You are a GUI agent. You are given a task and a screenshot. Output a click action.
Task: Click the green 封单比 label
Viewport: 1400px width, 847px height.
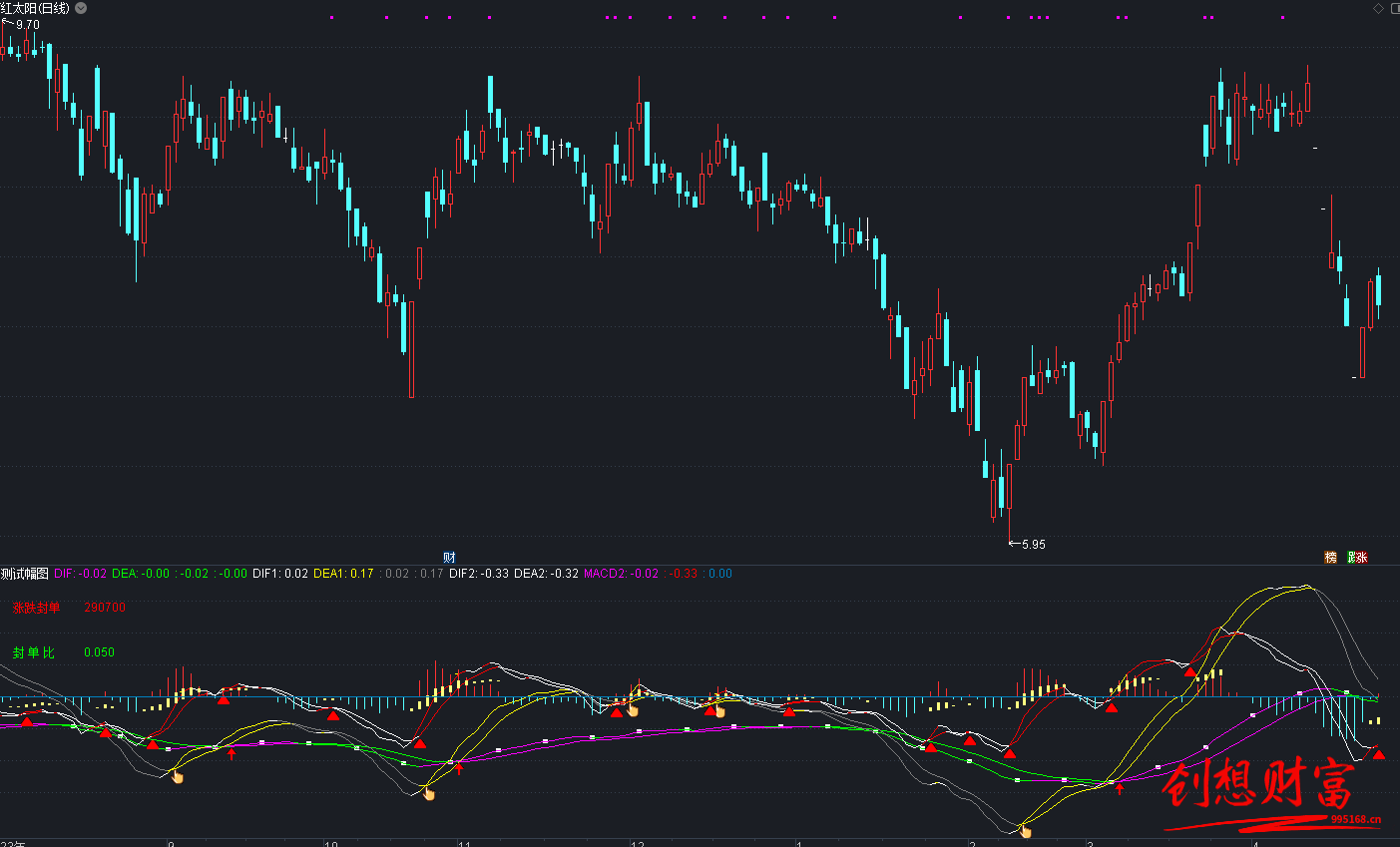33,652
